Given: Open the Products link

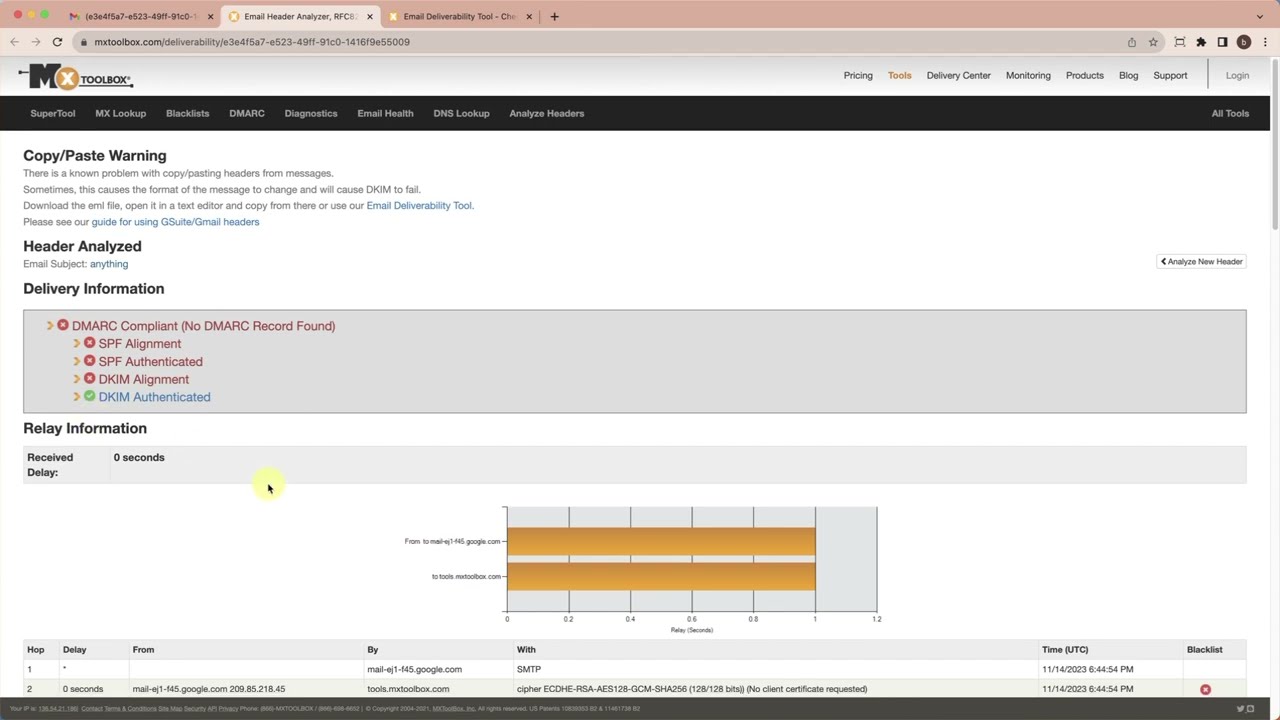Looking at the screenshot, I should pyautogui.click(x=1085, y=75).
